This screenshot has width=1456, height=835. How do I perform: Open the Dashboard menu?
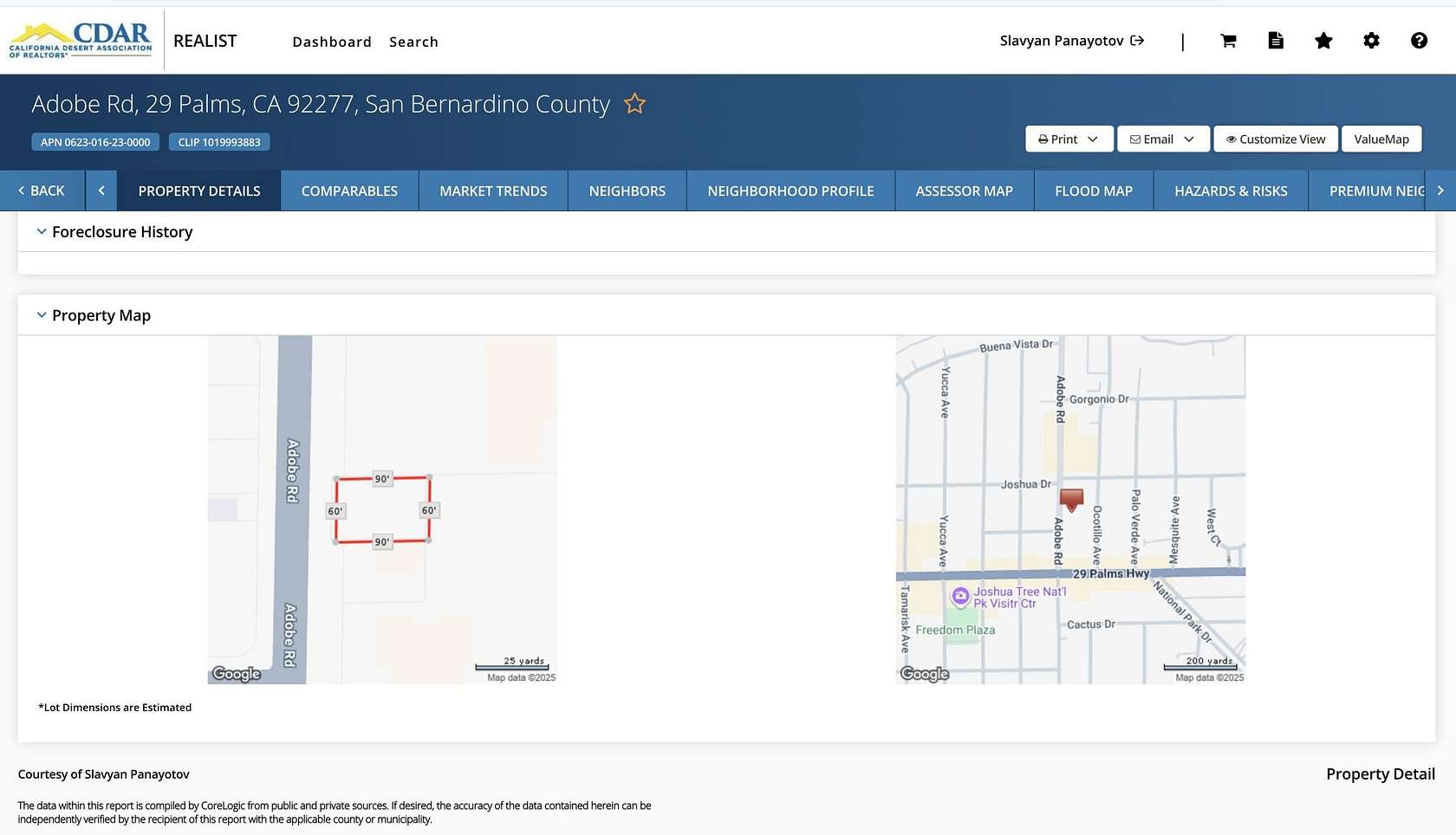(332, 41)
